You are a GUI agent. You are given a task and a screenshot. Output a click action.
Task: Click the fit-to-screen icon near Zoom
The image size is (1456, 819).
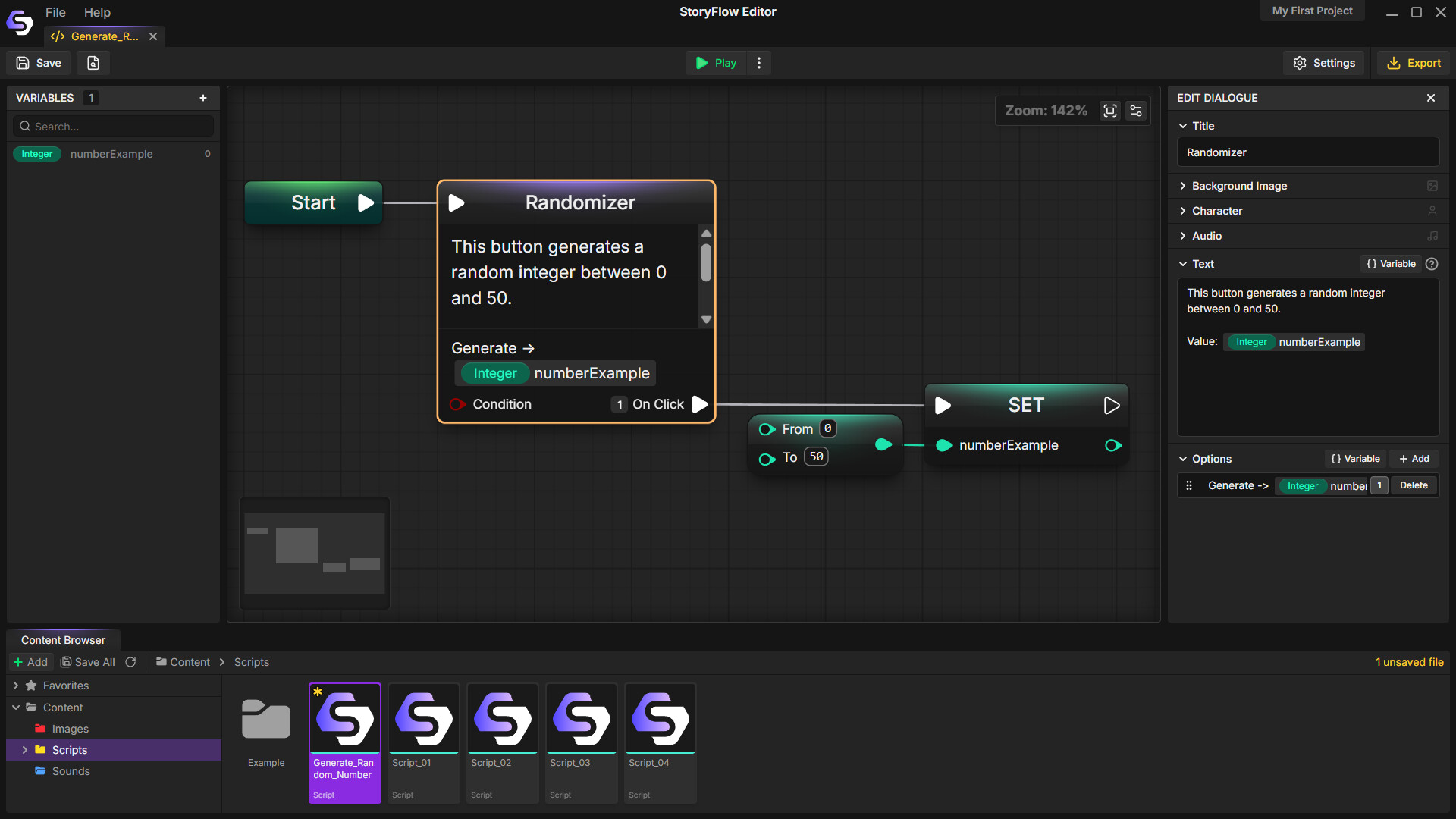click(x=1110, y=111)
